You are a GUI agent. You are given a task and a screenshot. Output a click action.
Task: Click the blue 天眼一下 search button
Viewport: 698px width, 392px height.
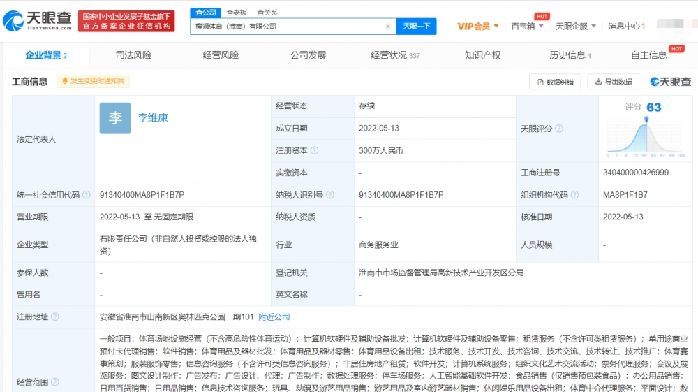tap(416, 26)
